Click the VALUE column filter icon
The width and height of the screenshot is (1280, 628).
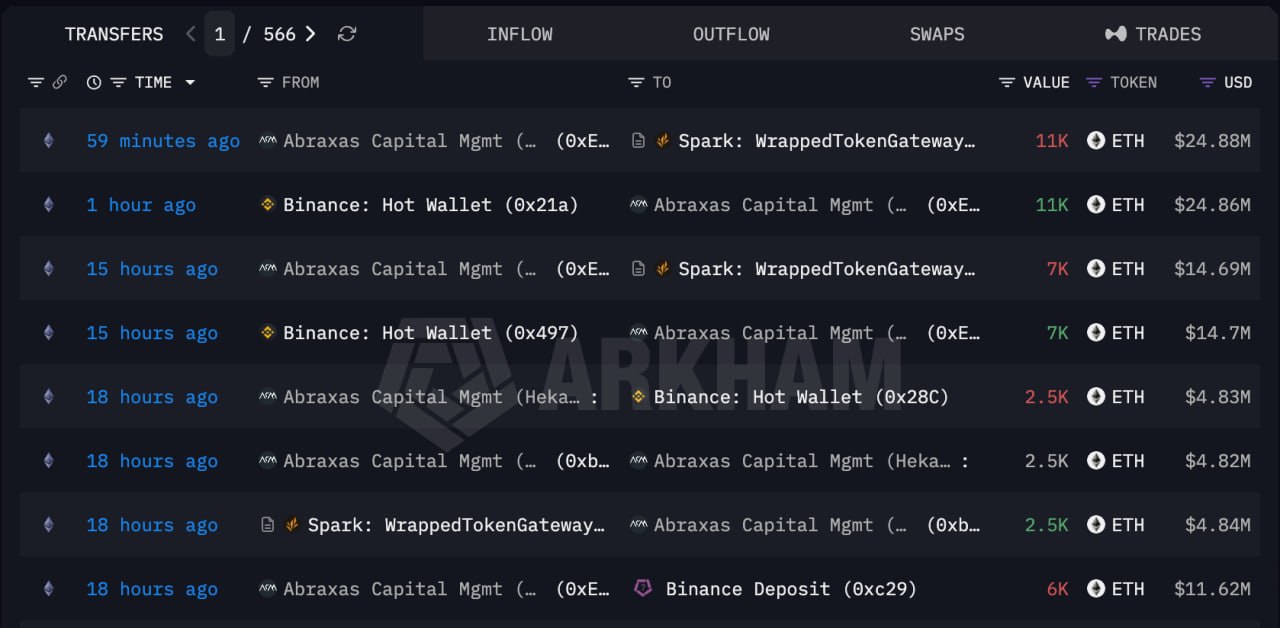click(1007, 82)
